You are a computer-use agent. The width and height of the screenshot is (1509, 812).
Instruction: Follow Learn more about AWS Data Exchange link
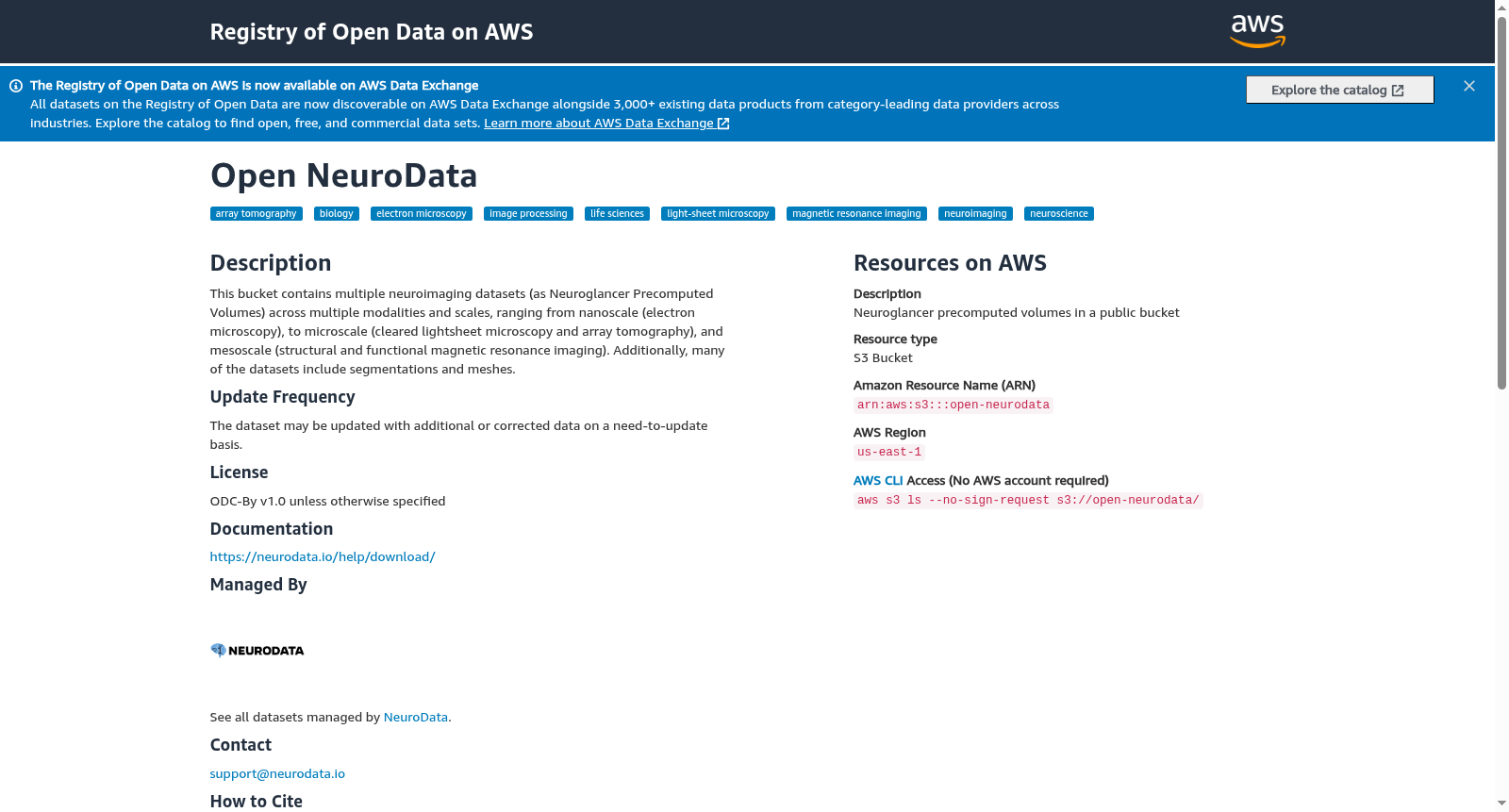pyautogui.click(x=606, y=123)
